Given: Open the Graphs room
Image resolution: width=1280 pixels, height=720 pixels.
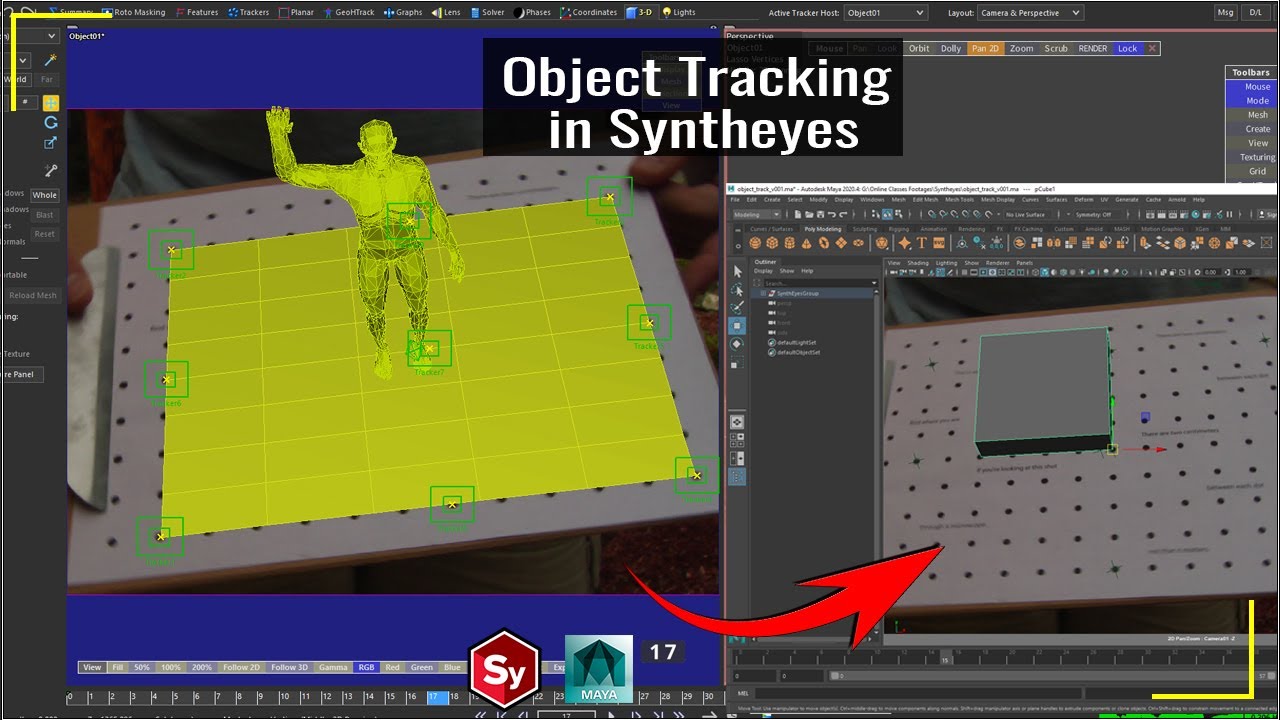Looking at the screenshot, I should pos(403,12).
